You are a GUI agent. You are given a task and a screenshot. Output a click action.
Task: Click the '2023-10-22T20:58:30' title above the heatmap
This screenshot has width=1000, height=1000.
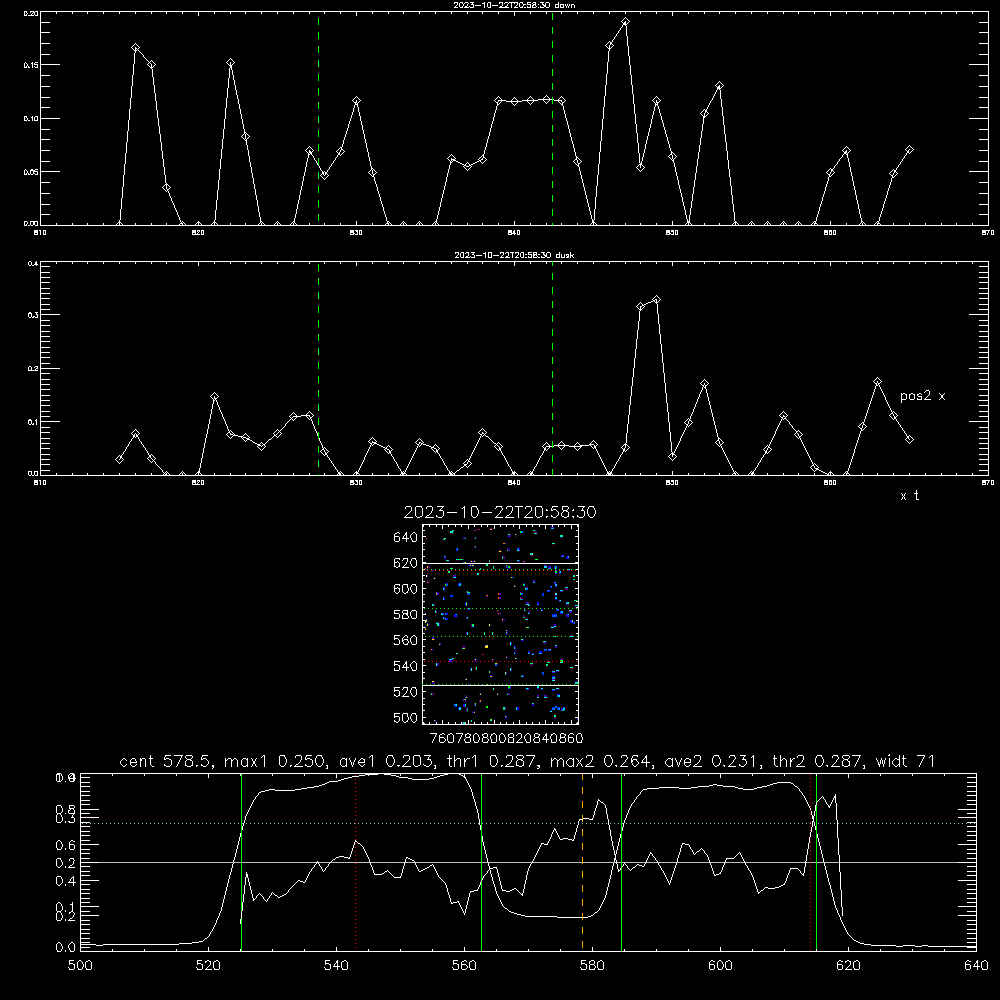(500, 512)
